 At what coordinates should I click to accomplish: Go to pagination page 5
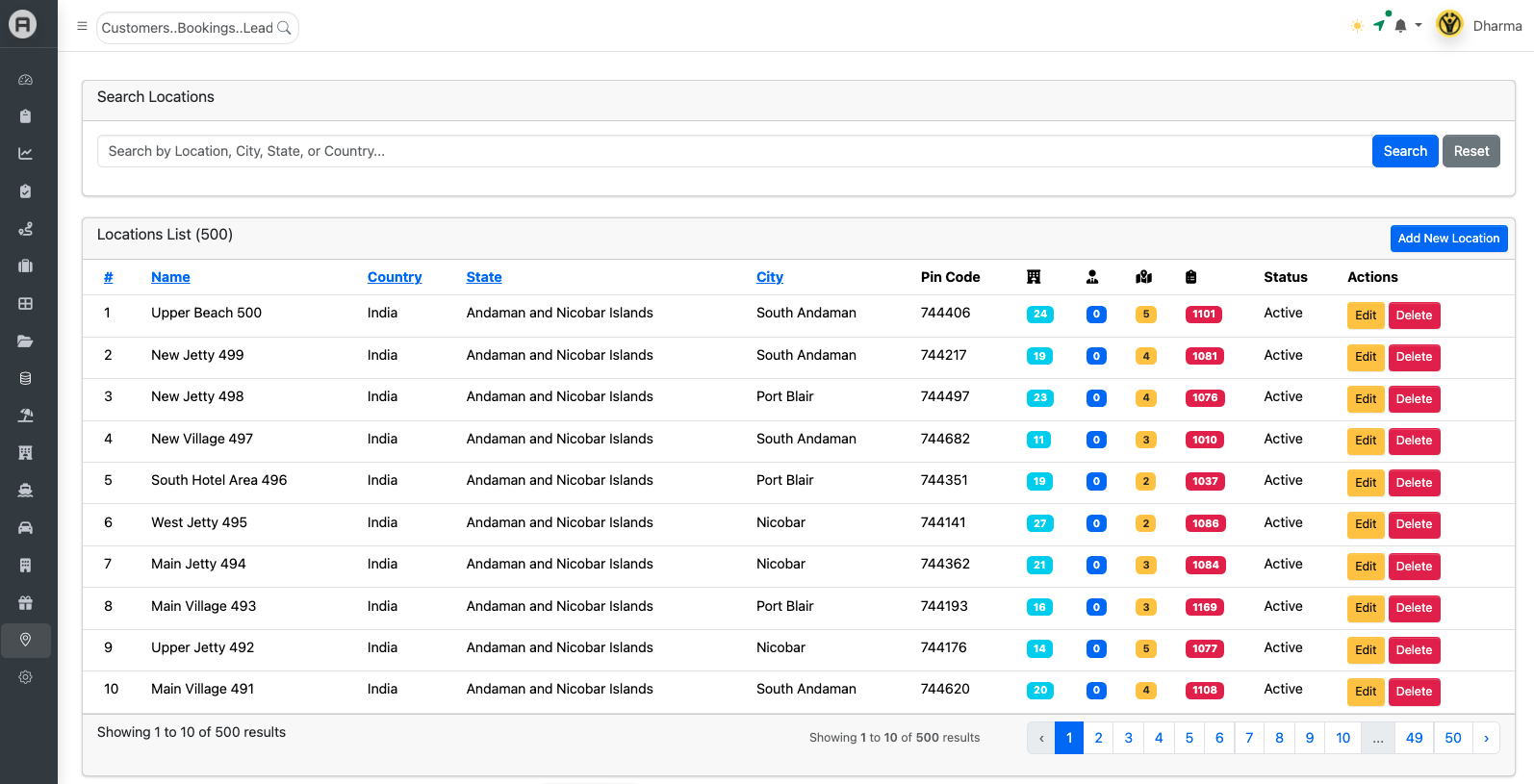point(1189,738)
